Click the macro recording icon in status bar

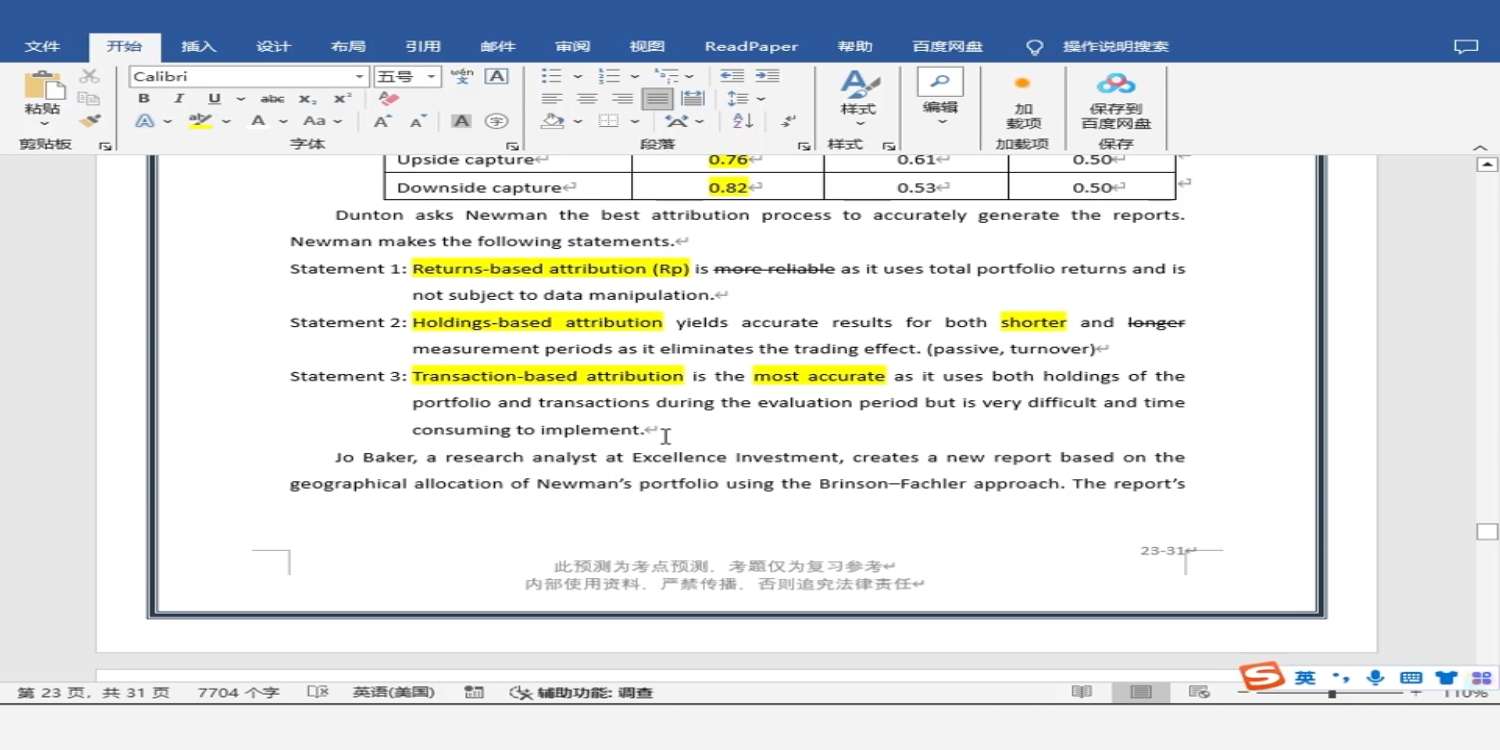point(475,692)
